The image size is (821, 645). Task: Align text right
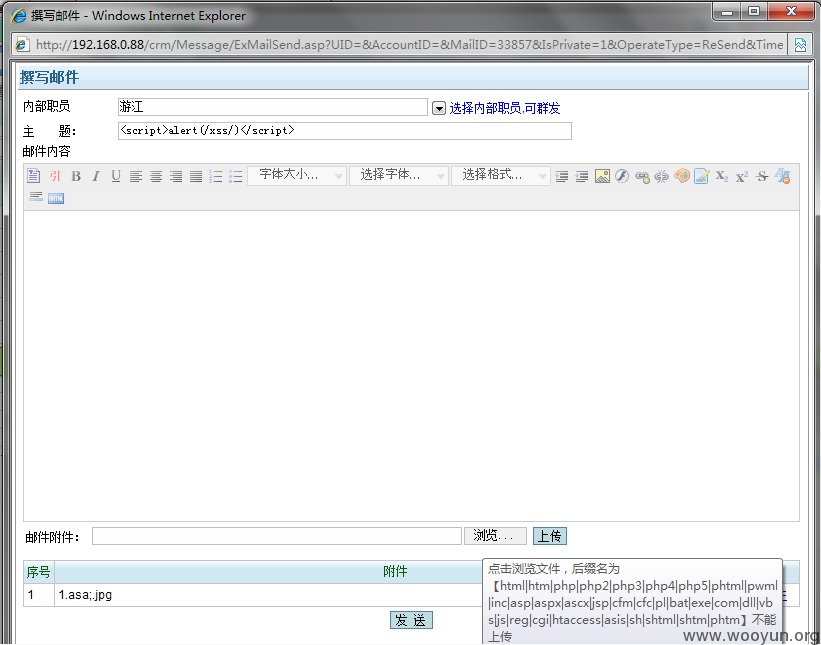[x=176, y=176]
